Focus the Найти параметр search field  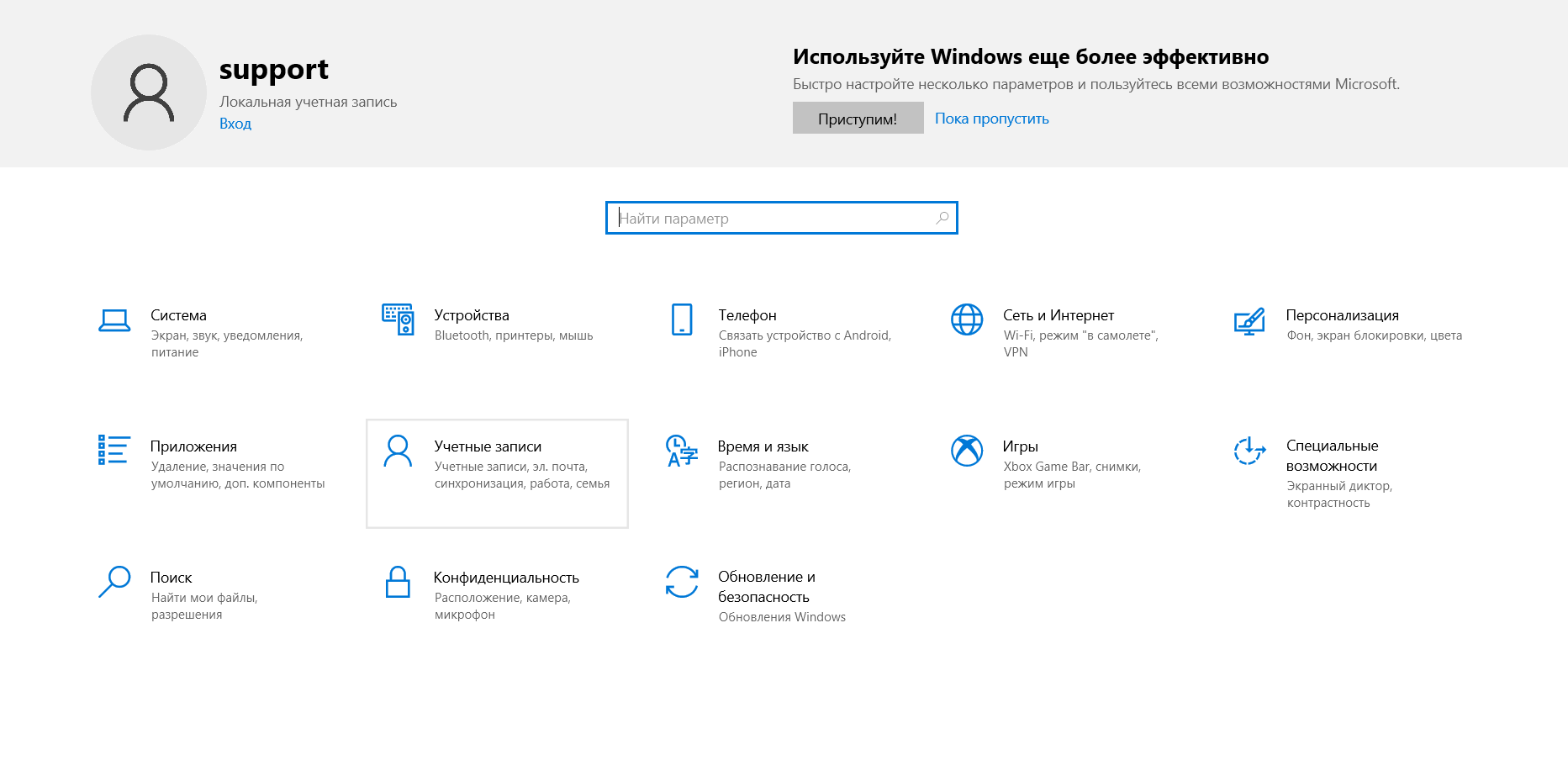point(782,218)
